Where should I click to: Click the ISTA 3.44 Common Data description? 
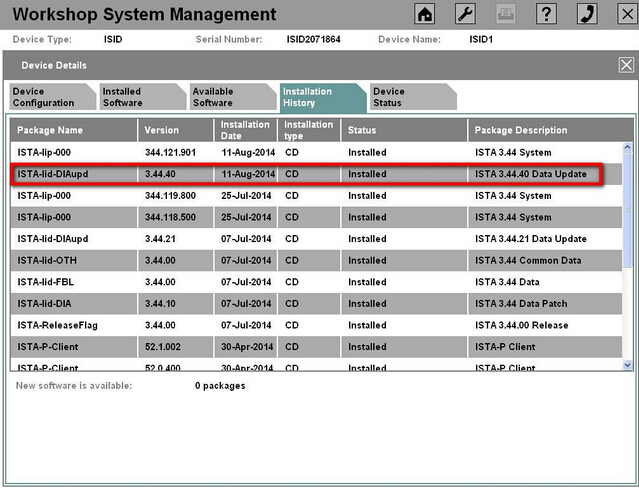tap(528, 261)
